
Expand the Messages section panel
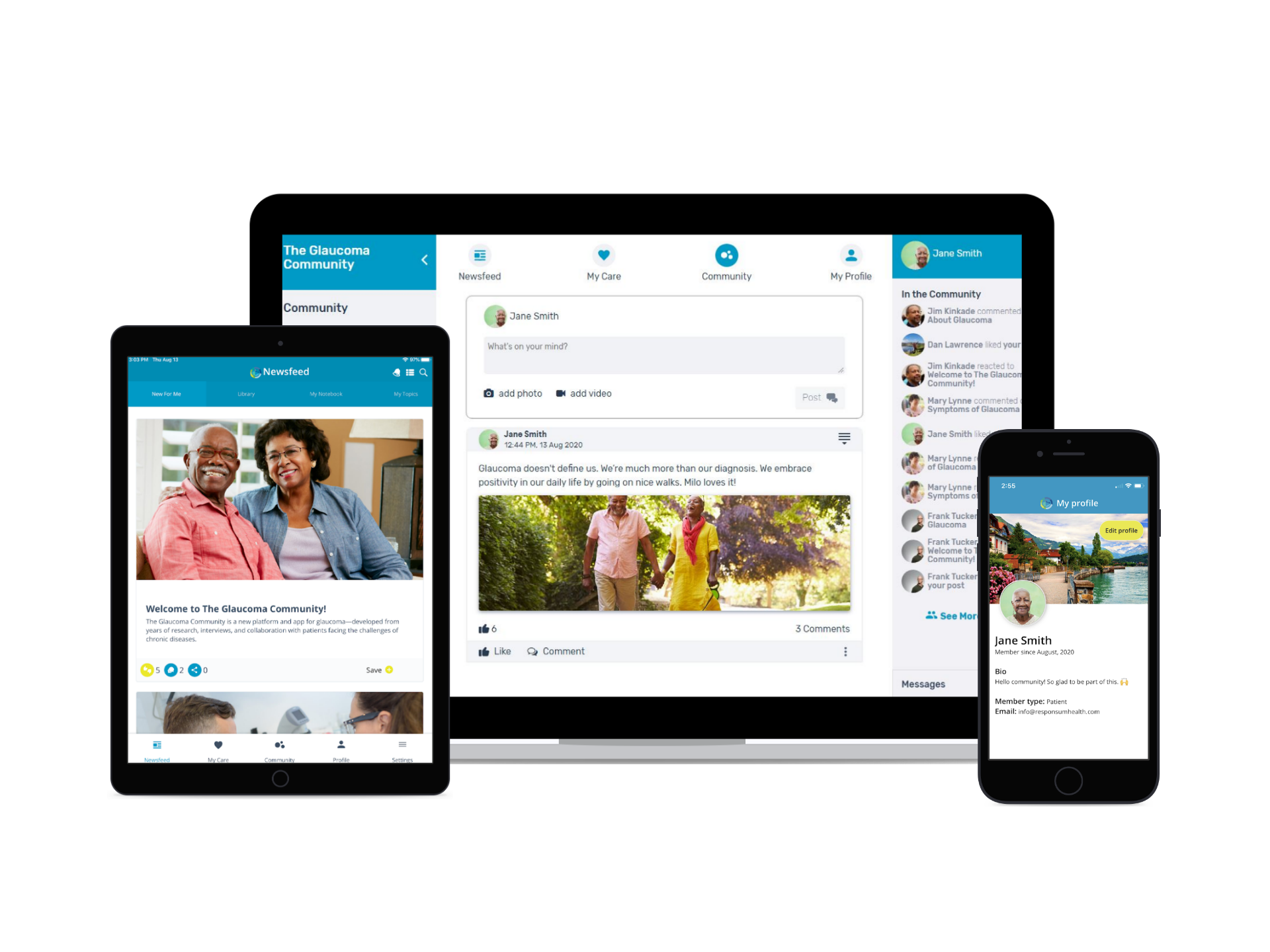click(x=922, y=685)
